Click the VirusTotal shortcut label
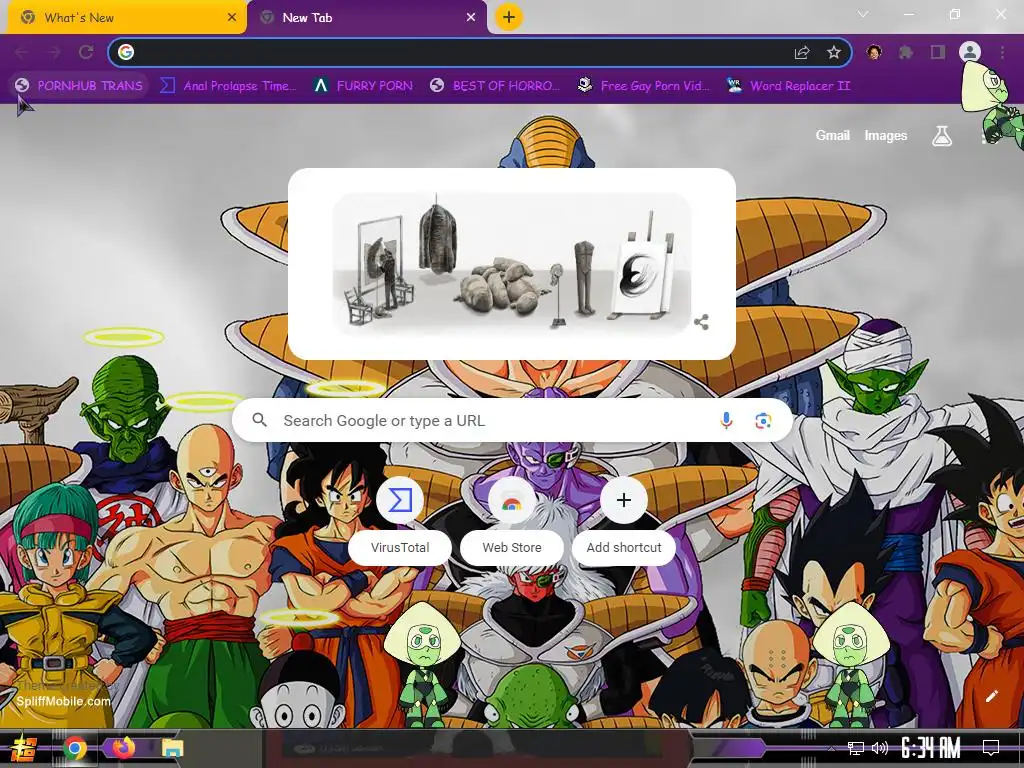 [x=400, y=547]
